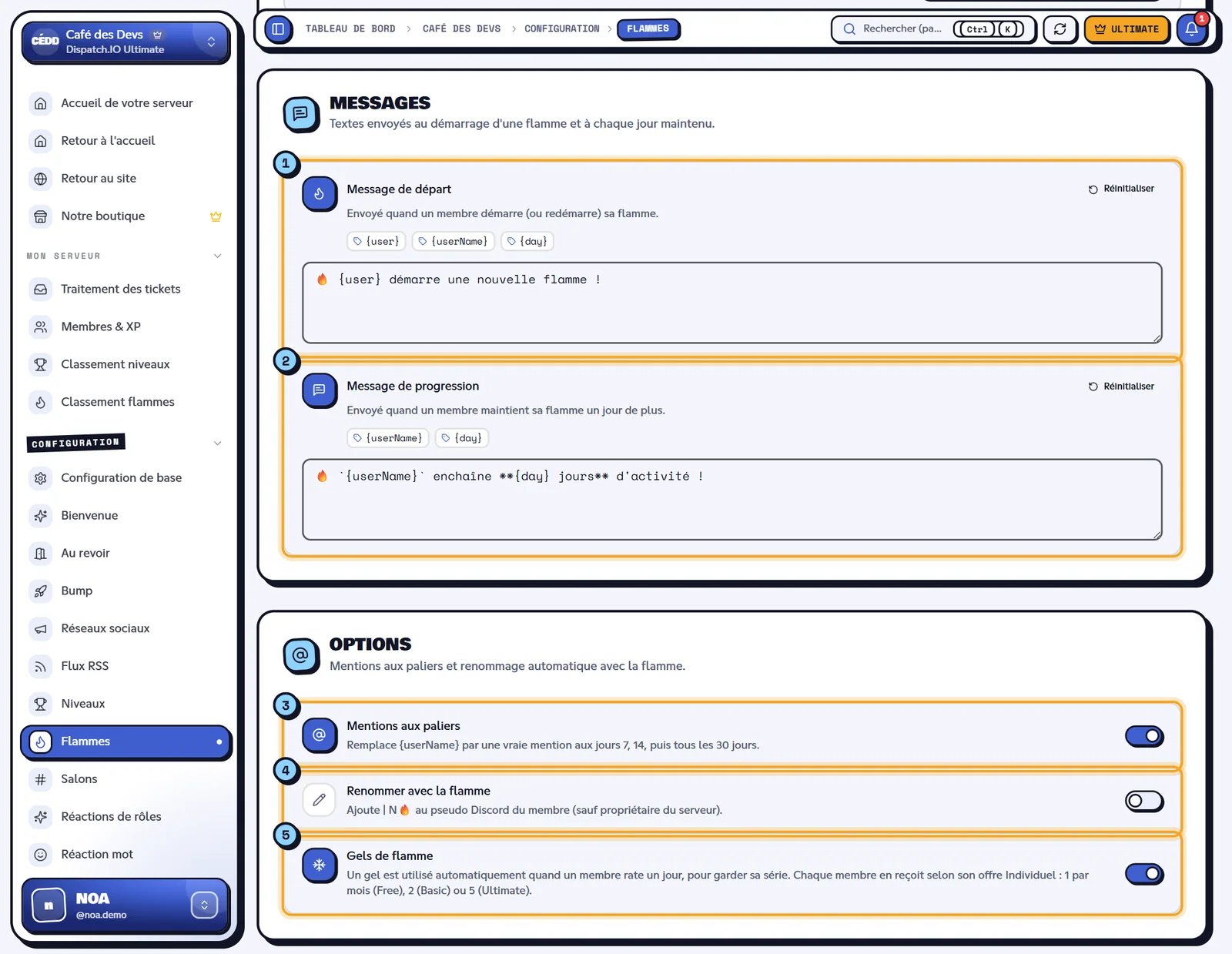Select the Flammes sidebar item

126,742
